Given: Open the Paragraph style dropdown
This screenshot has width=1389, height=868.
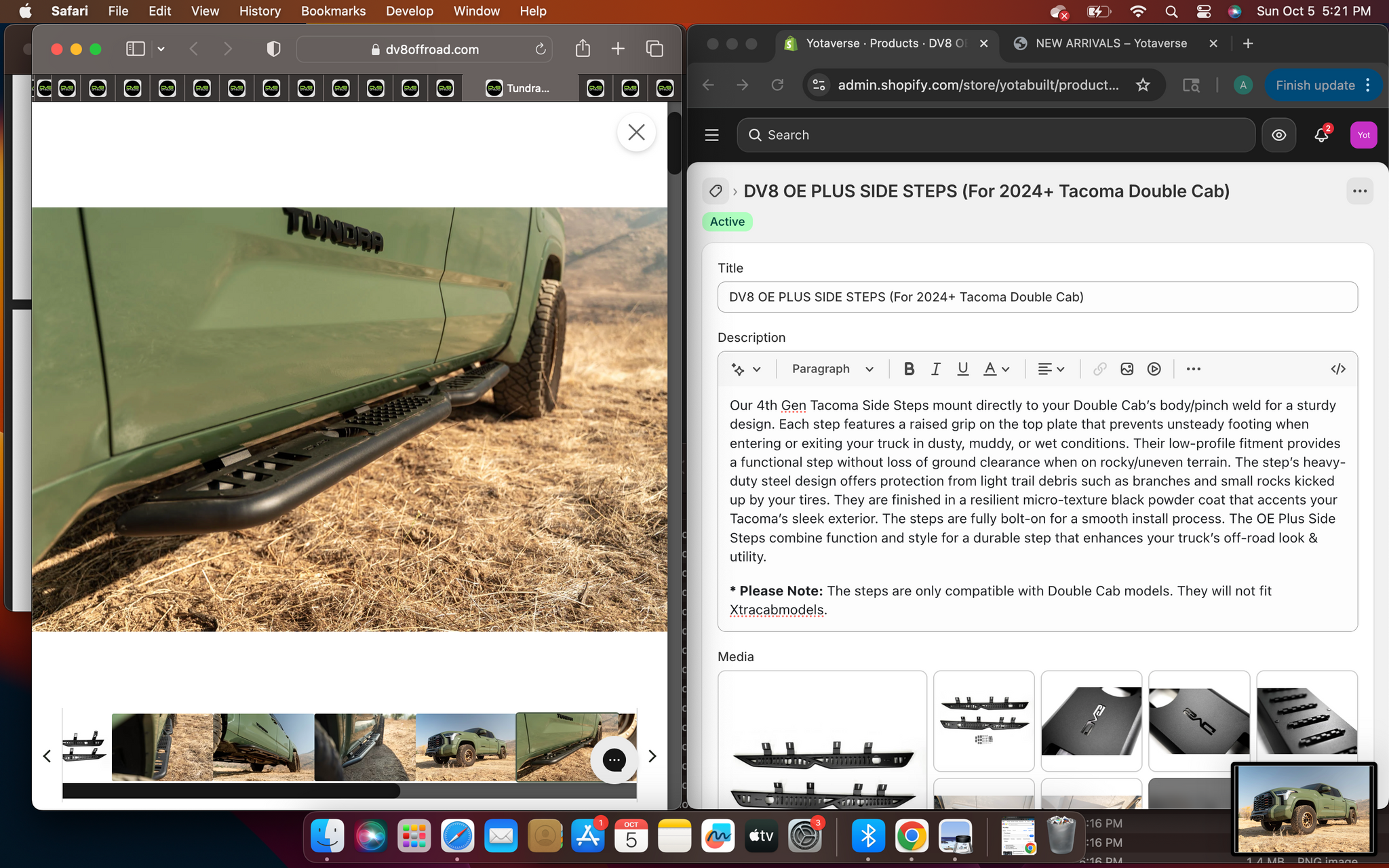Looking at the screenshot, I should tap(832, 369).
